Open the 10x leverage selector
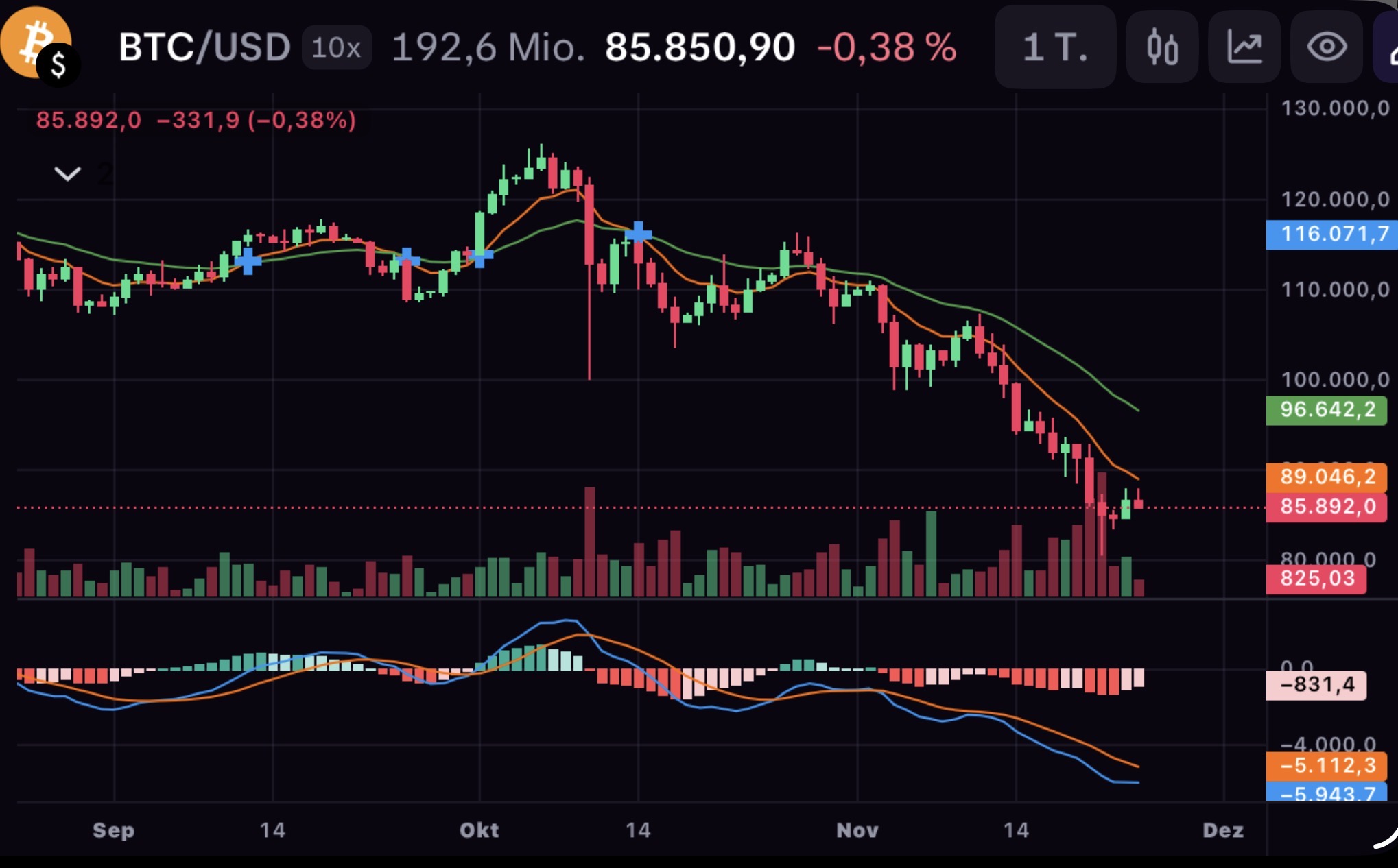 point(336,47)
